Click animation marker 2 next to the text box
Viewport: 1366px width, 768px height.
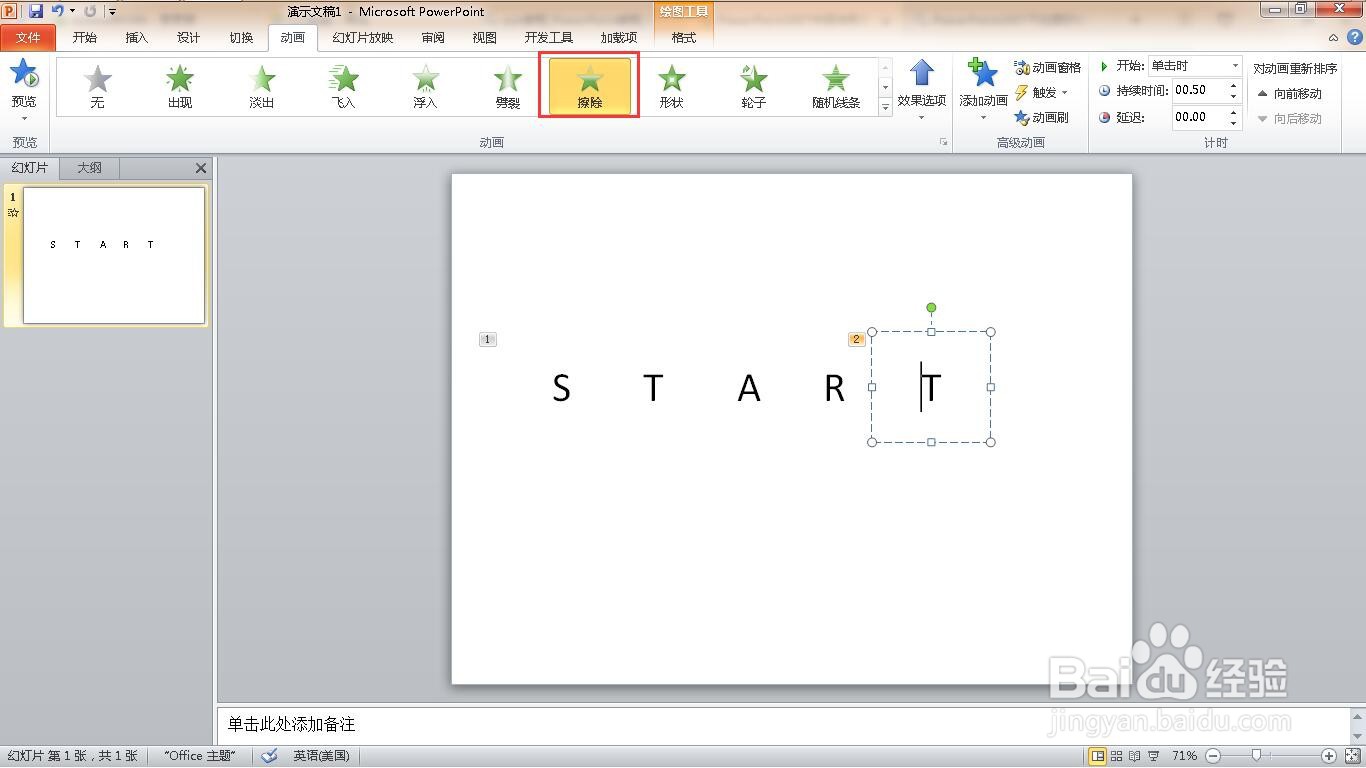(x=856, y=340)
